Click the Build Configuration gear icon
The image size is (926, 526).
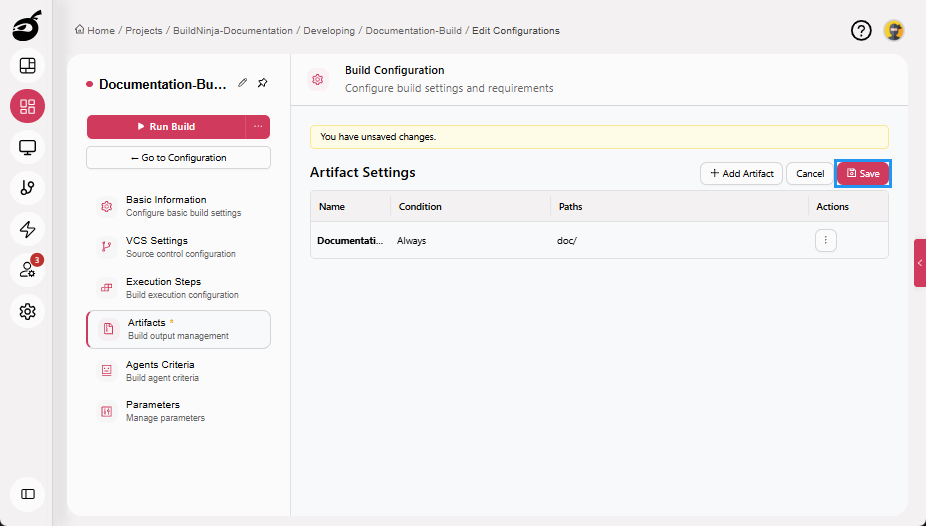coord(318,79)
